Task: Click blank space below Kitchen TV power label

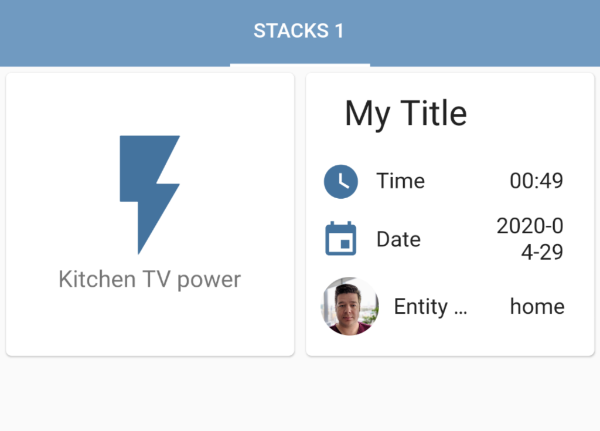Action: point(150,325)
